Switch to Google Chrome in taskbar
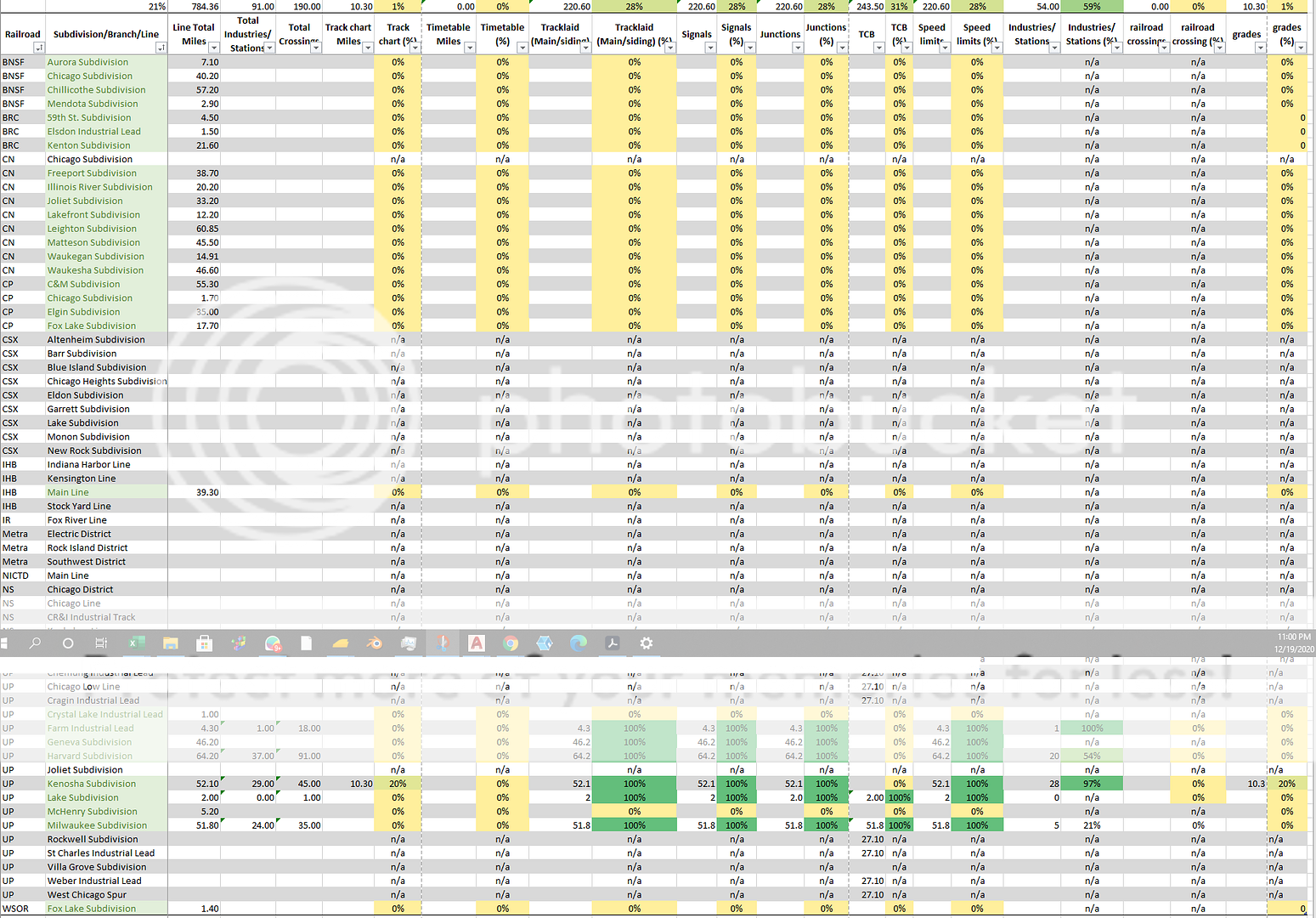Image resolution: width=1316 pixels, height=918 pixels. pos(511,643)
